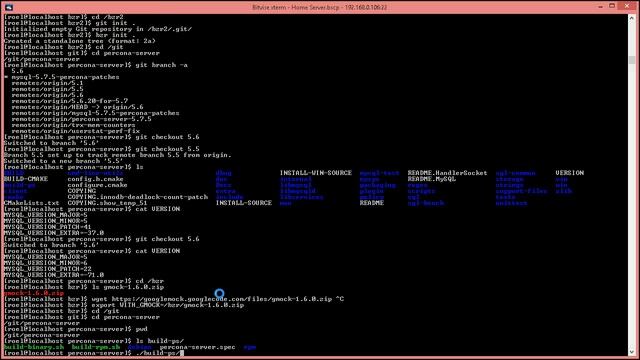The width and height of the screenshot is (640, 360).
Task: Click the 'README.MySQL' file name
Action: pyautogui.click(x=431, y=179)
